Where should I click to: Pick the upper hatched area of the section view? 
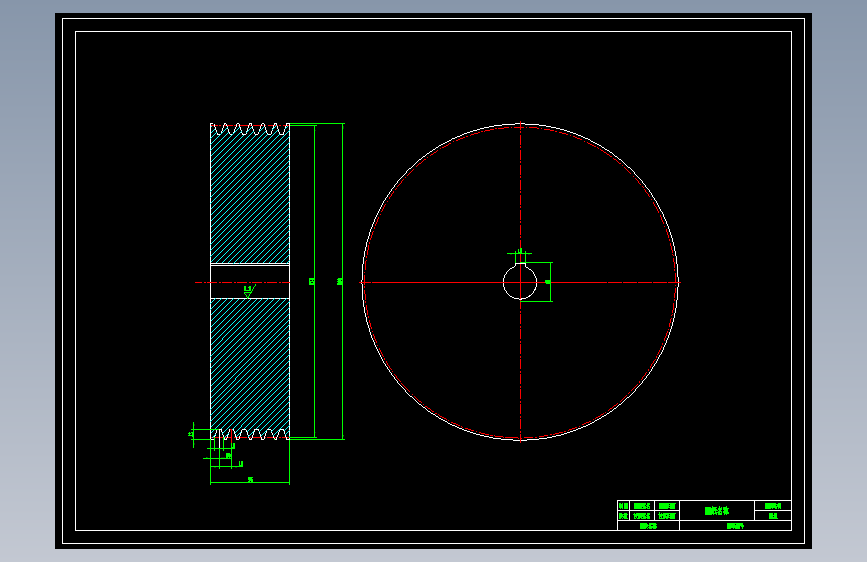[x=250, y=195]
